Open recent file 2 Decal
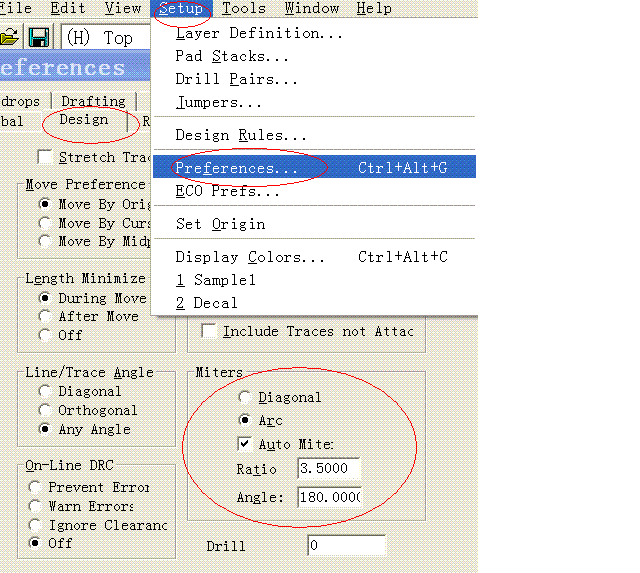 314,303
